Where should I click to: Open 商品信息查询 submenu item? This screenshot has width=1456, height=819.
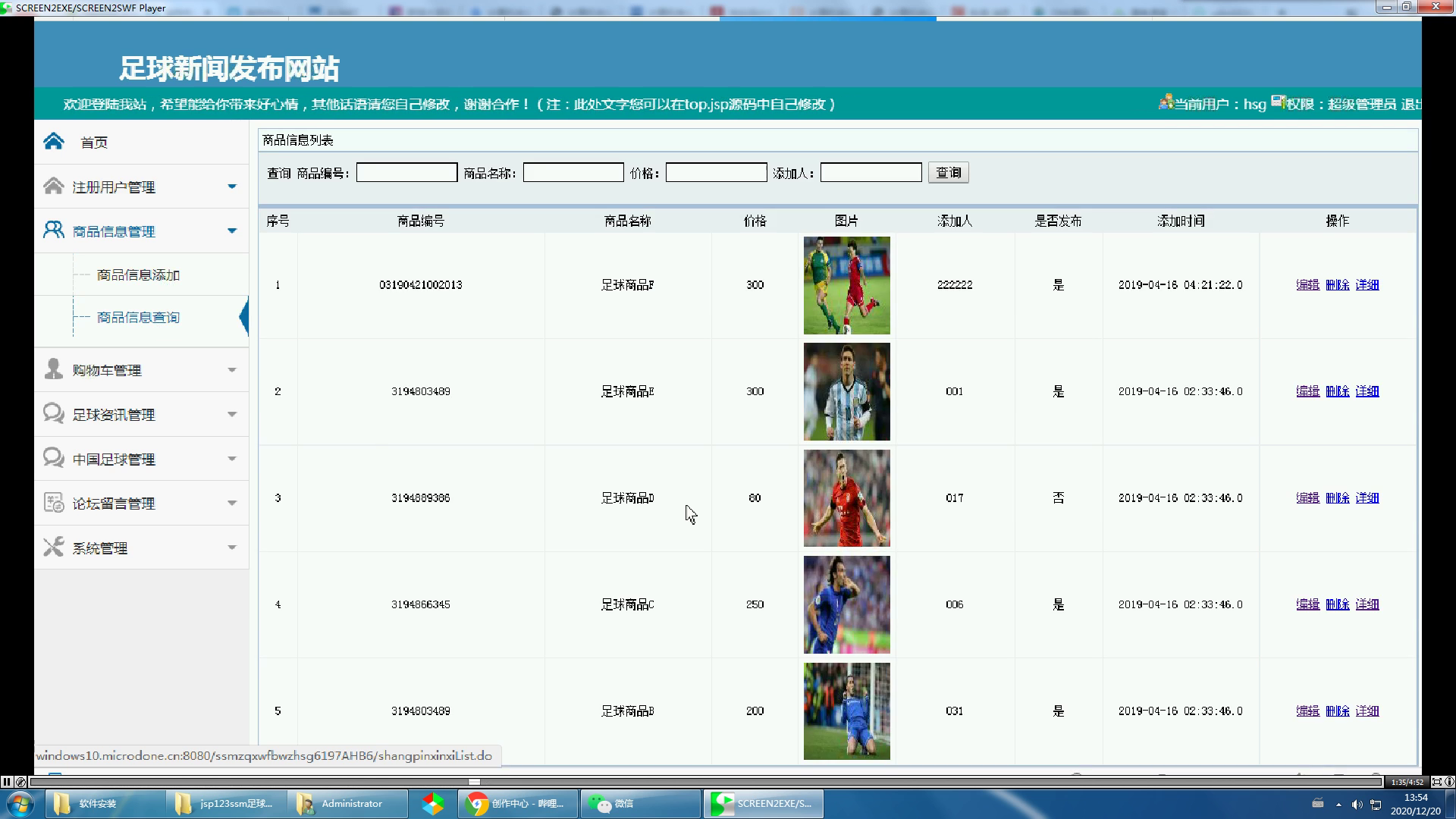pos(138,317)
